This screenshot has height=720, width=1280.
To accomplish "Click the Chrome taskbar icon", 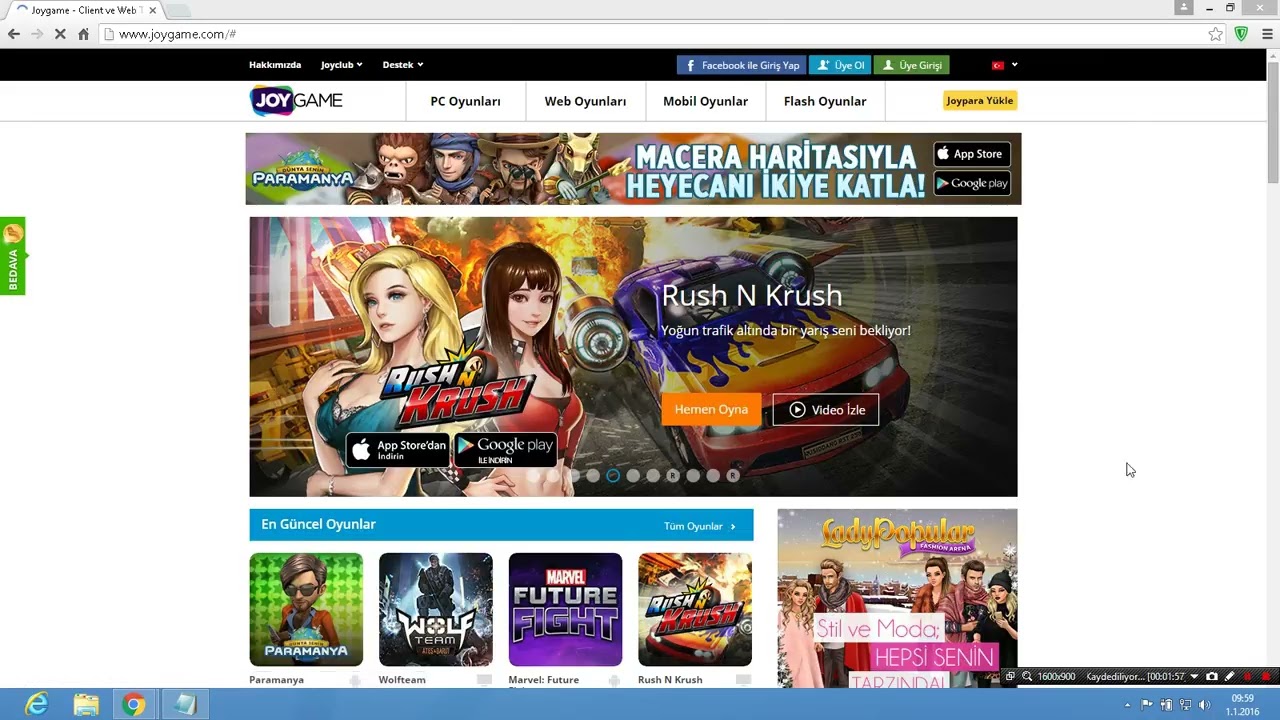I will click(134, 705).
